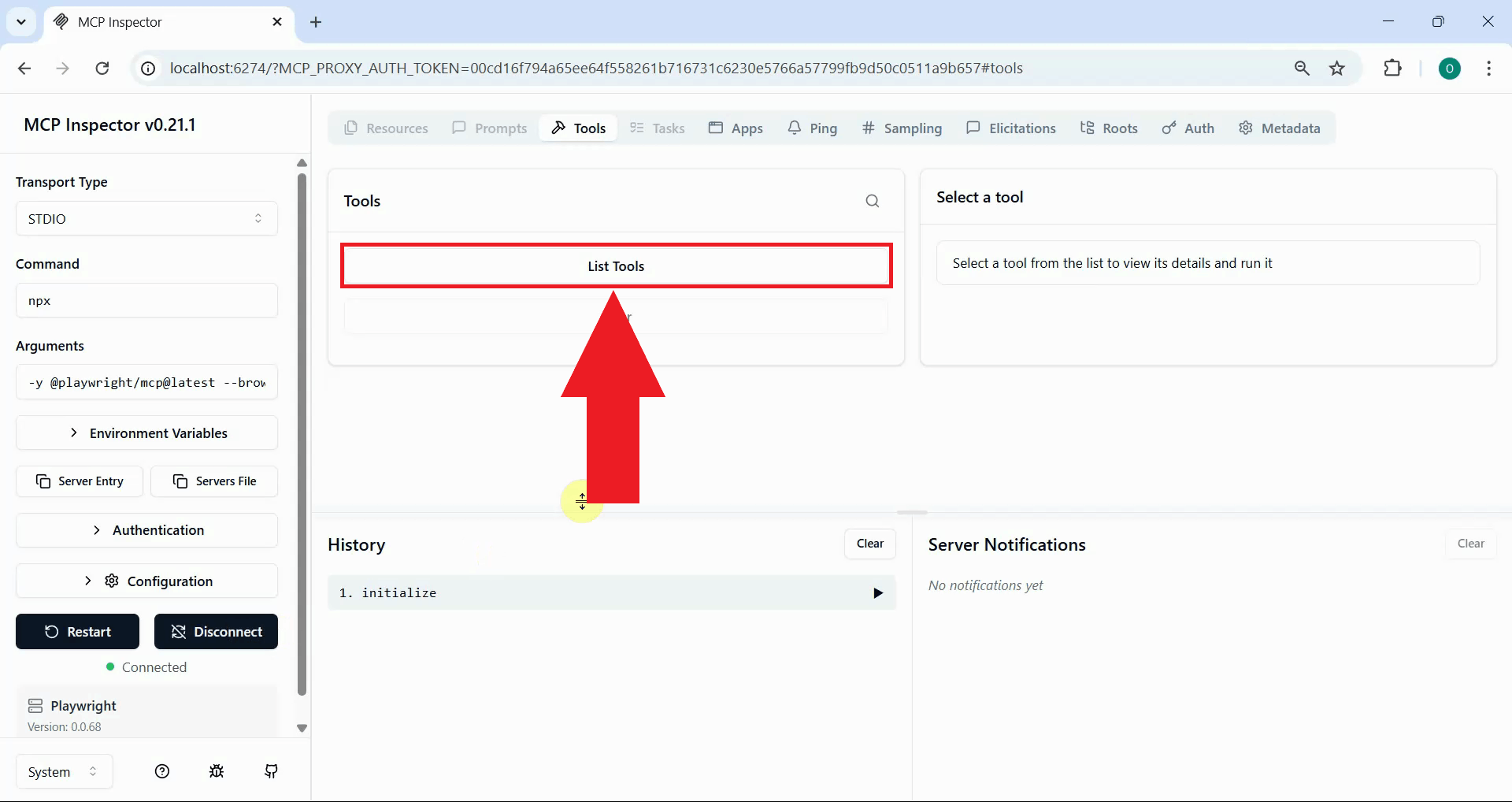Open the Tools search magnifier
This screenshot has height=802, width=1512.
[x=873, y=201]
